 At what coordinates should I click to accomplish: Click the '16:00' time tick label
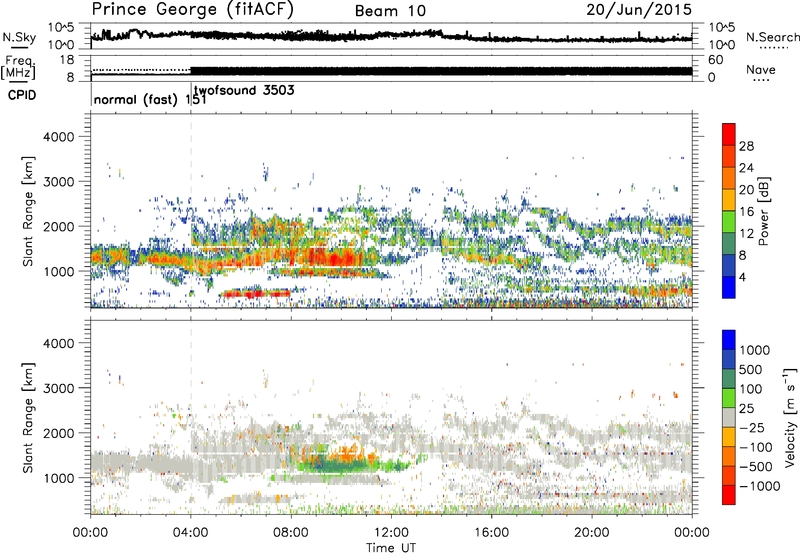click(491, 533)
